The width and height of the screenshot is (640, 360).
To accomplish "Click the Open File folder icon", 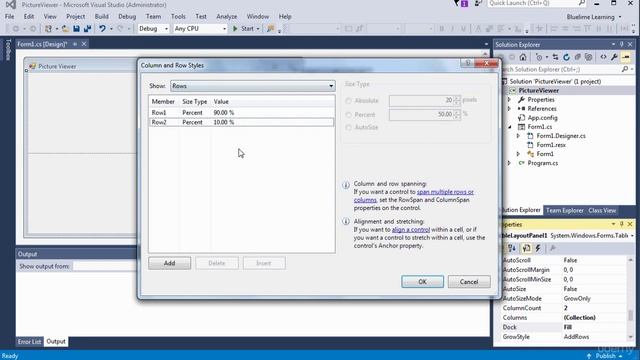I will 65,29.
